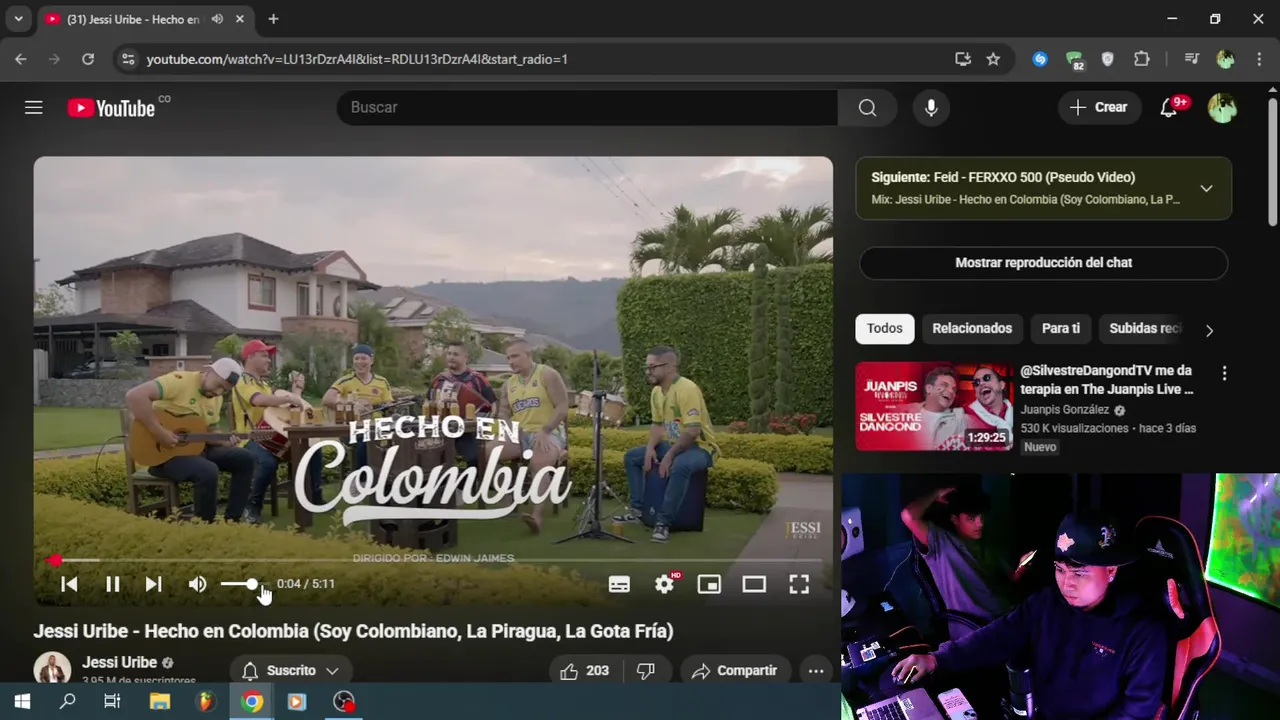Open Windows taskbar search
This screenshot has height=720, width=1280.
(x=67, y=702)
